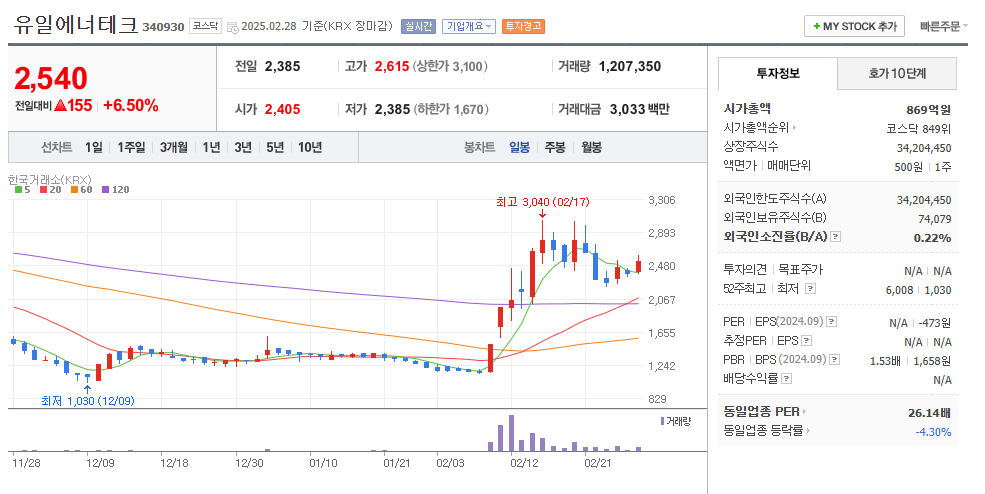The height and width of the screenshot is (494, 985).
Task: Click the 외국인보유주식수 value 74,079
Action: (x=935, y=219)
